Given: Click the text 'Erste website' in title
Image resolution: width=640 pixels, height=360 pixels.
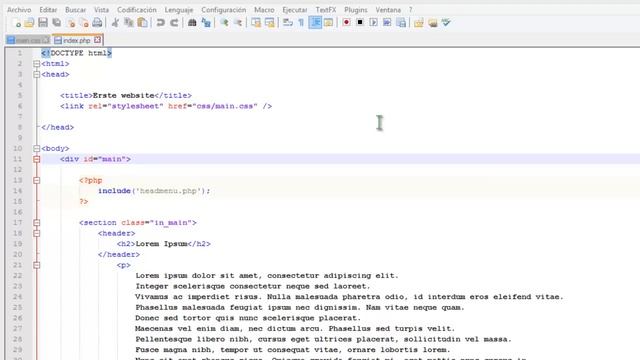Looking at the screenshot, I should click(x=123, y=96).
